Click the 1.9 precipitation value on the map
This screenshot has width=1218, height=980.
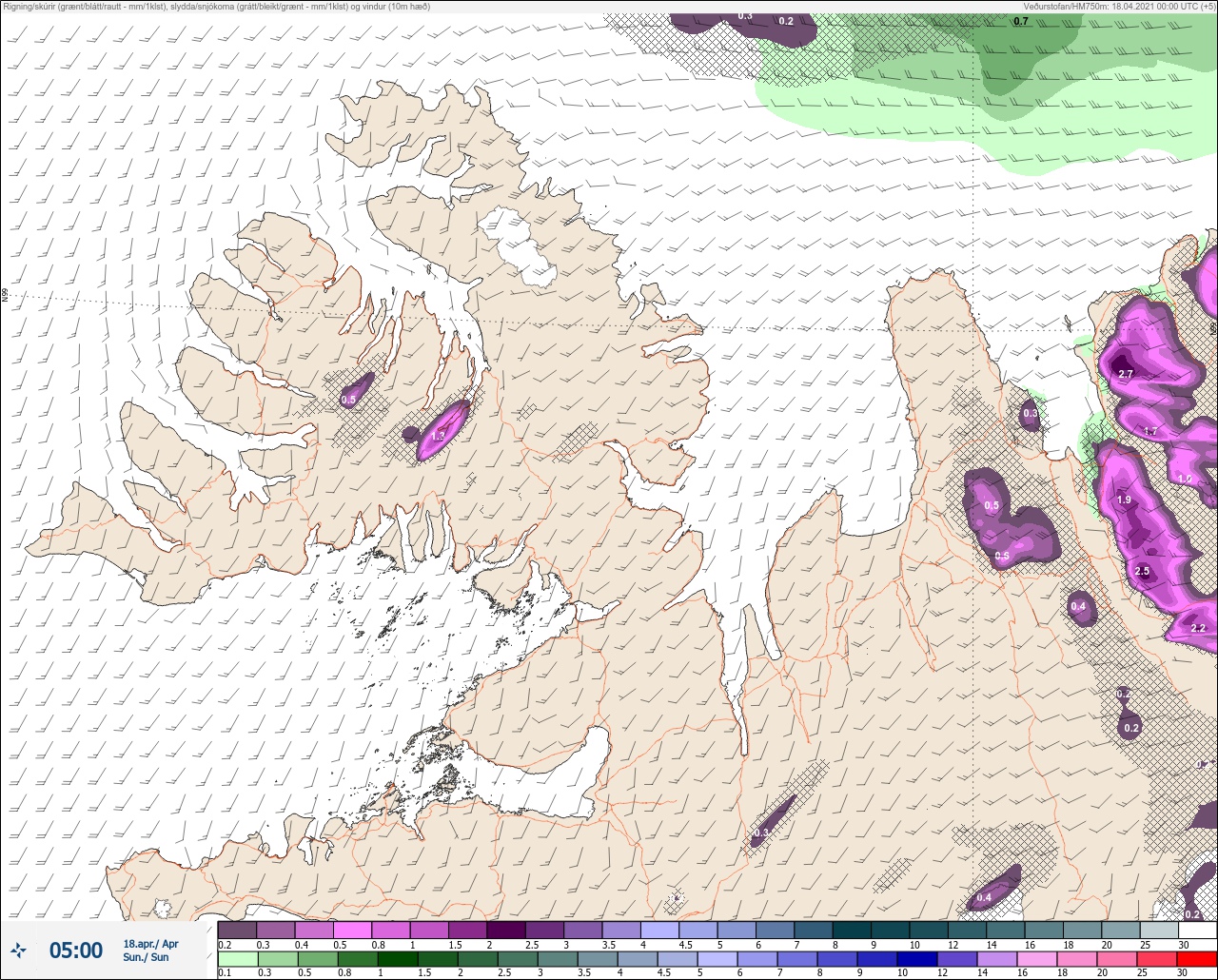tap(1124, 500)
